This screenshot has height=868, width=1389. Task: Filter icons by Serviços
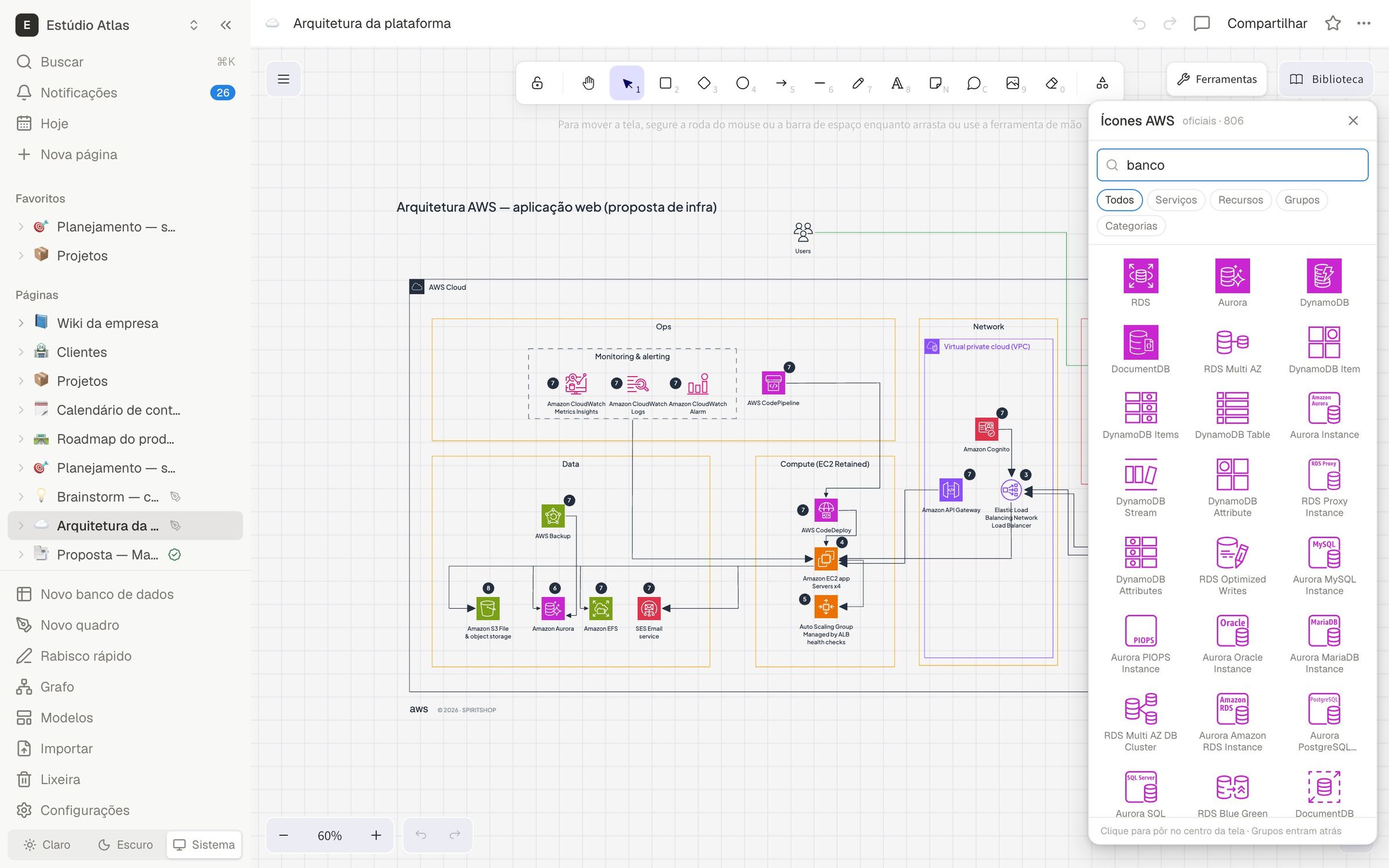pos(1176,200)
